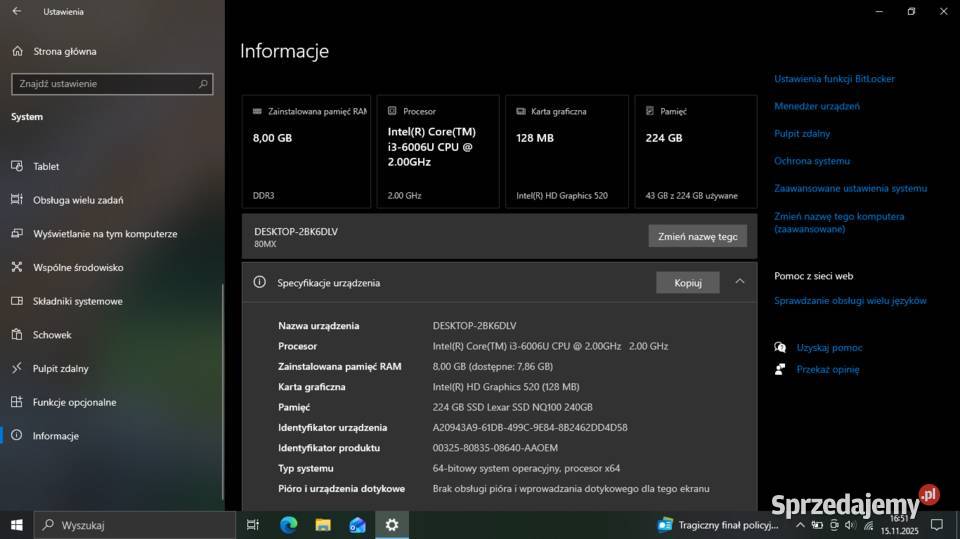
Task: Select the device ID value A20943A9-61DB-499C-9E84-8B2462DD4D58
Action: pyautogui.click(x=530, y=428)
